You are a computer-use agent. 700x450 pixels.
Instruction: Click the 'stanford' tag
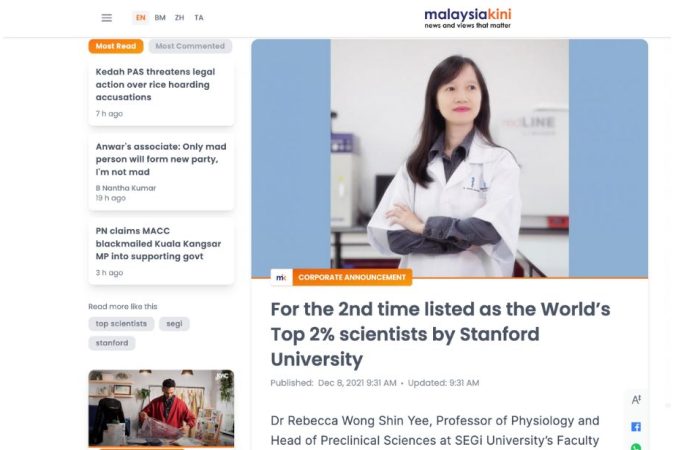pyautogui.click(x=112, y=343)
